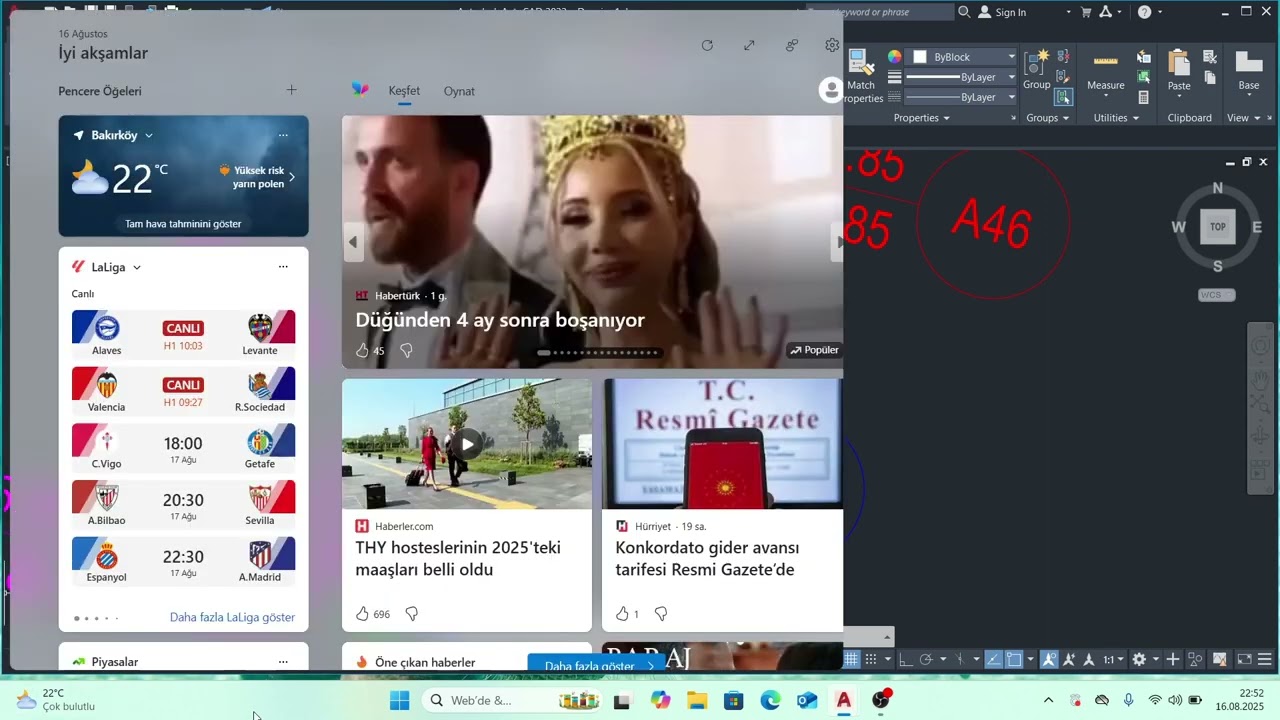Image resolution: width=1280 pixels, height=720 pixels.
Task: Toggle Ortho mode in status bar
Action: 906,660
